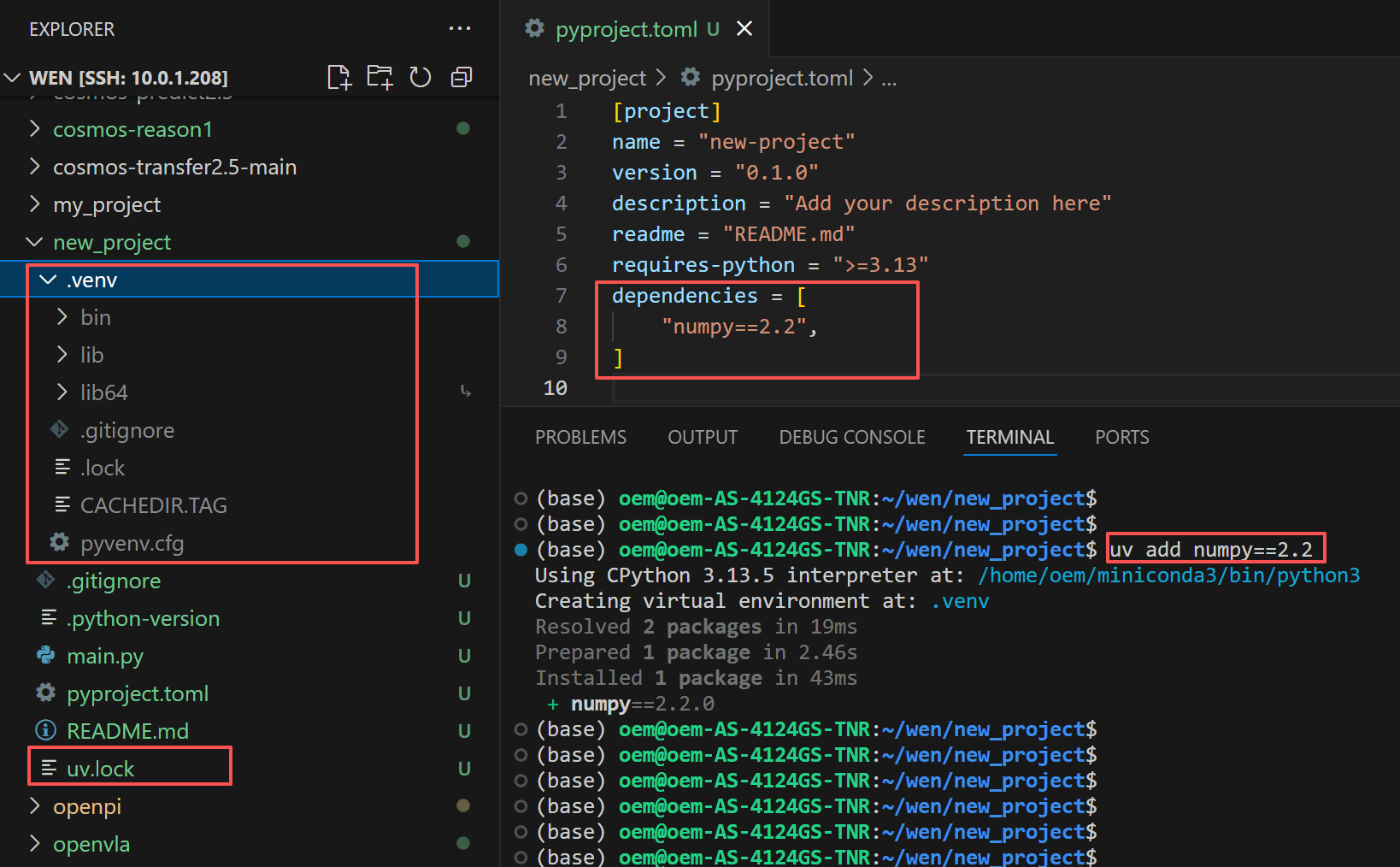1400x867 pixels.
Task: Click the New File icon in Explorer
Action: pyautogui.click(x=339, y=78)
